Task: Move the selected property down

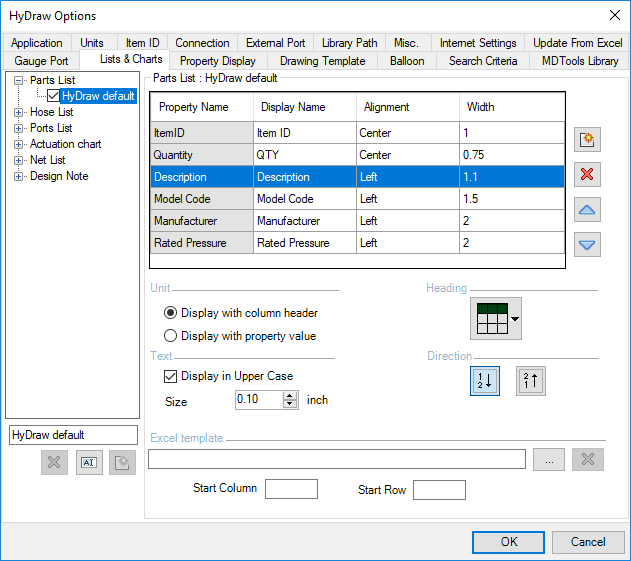Action: (x=589, y=245)
